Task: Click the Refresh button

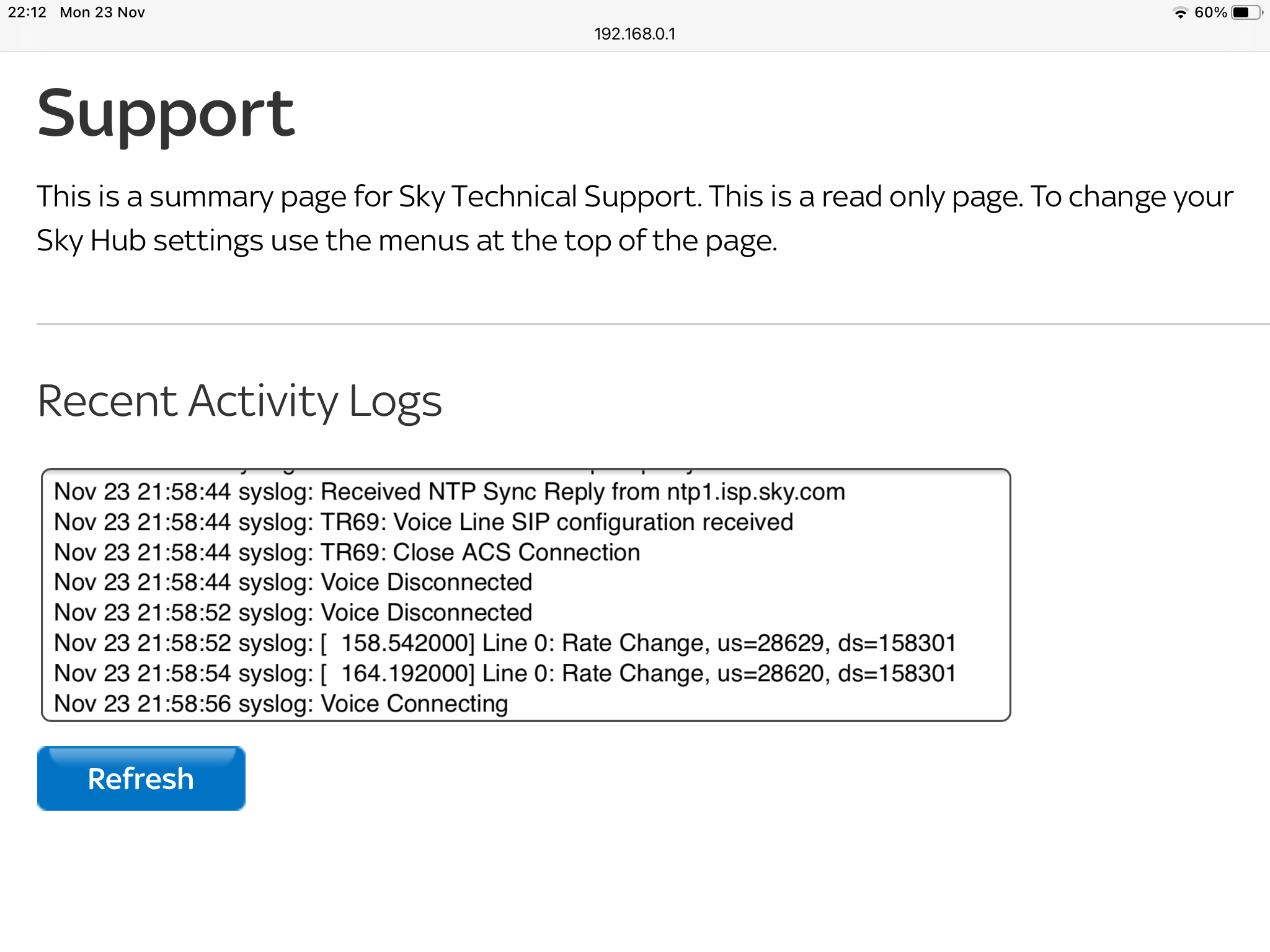Action: 140,778
